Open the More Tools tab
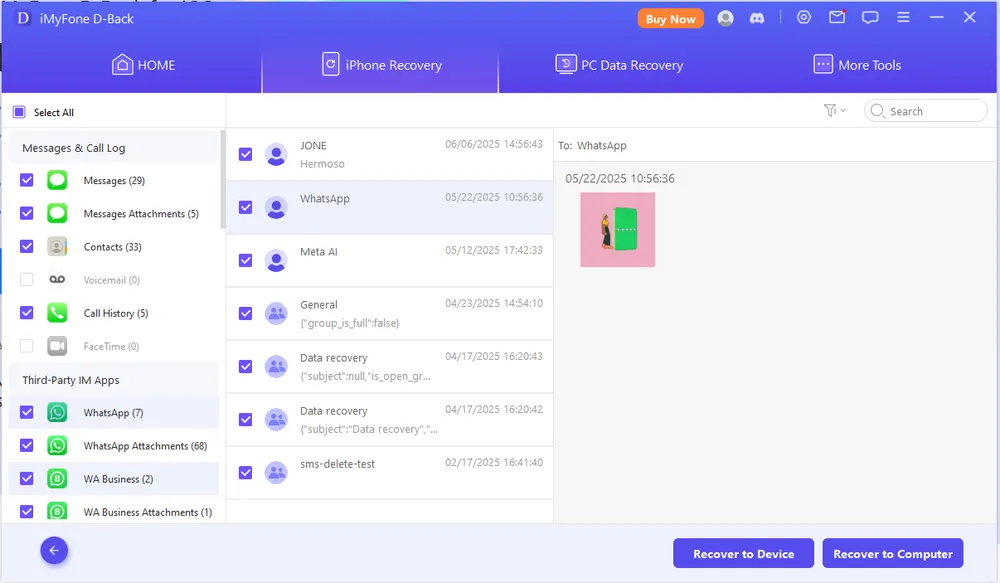Screen dimensions: 1000x583 click(x=857, y=65)
